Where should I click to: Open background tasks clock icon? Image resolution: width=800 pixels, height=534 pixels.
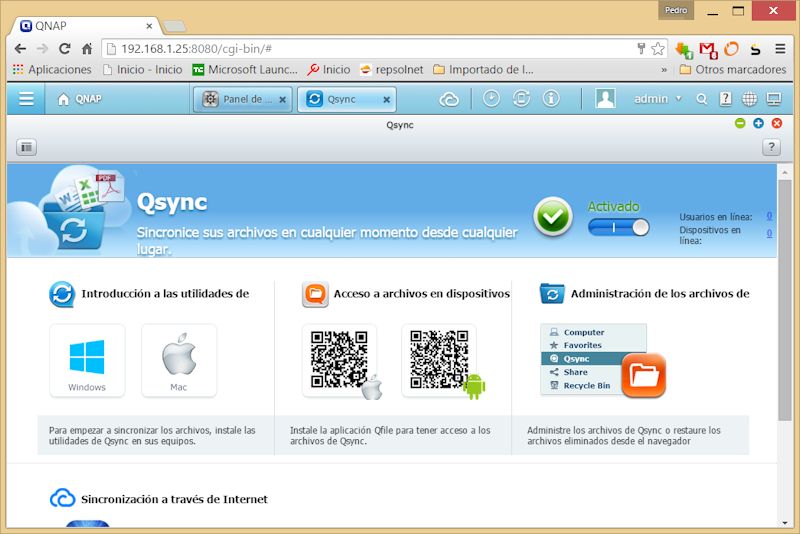coord(491,98)
